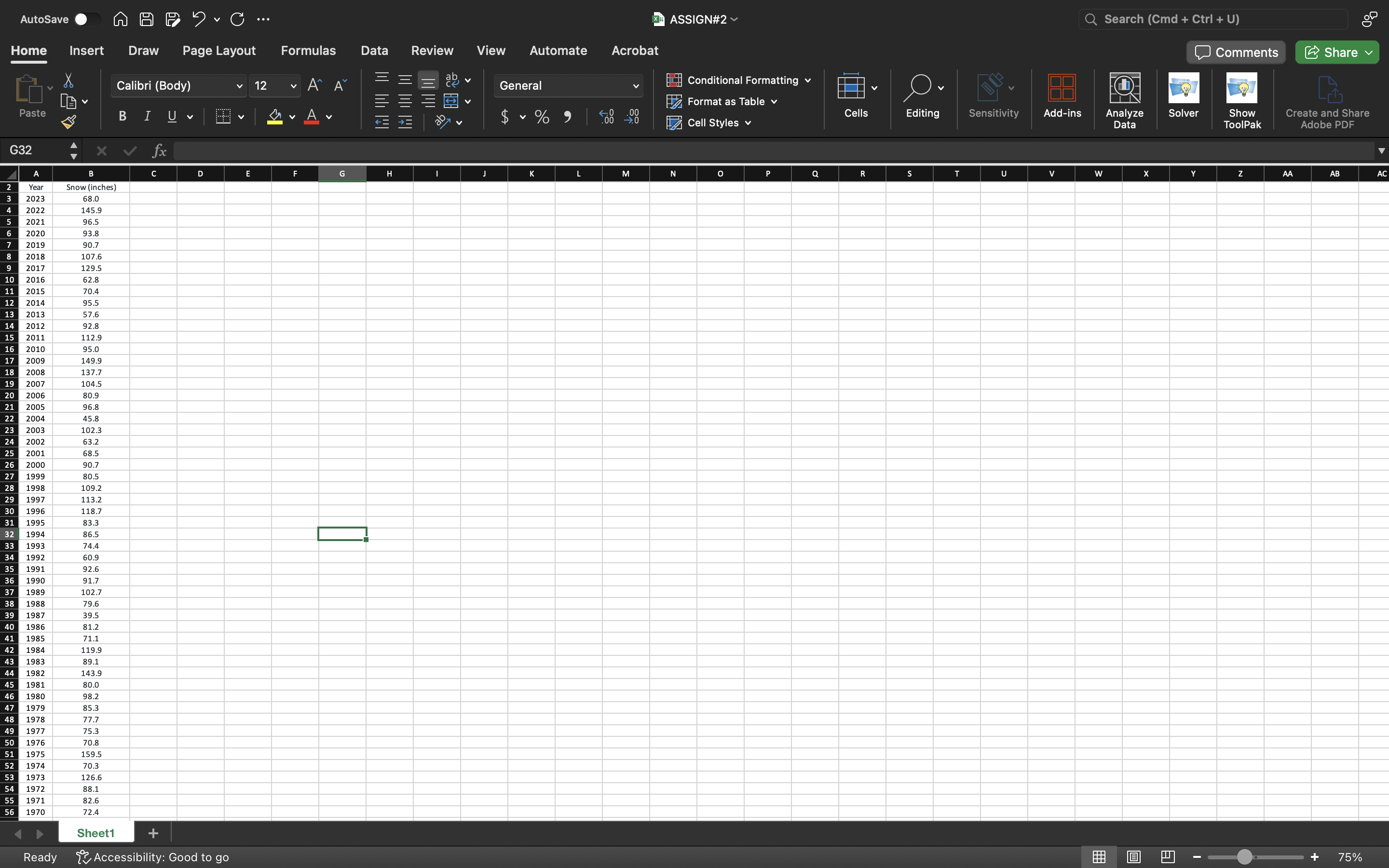The height and width of the screenshot is (868, 1389).
Task: Click the Create and Share Adobe PDF icon
Action: click(1326, 97)
